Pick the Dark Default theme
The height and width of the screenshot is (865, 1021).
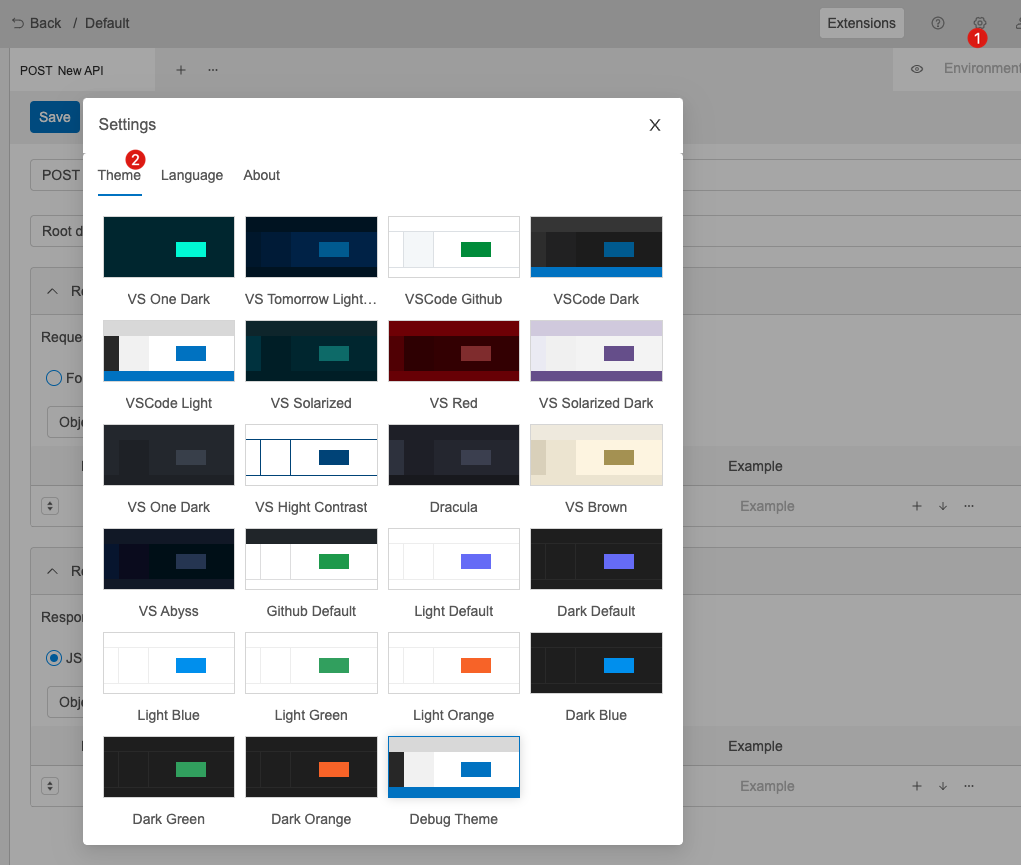click(x=596, y=559)
